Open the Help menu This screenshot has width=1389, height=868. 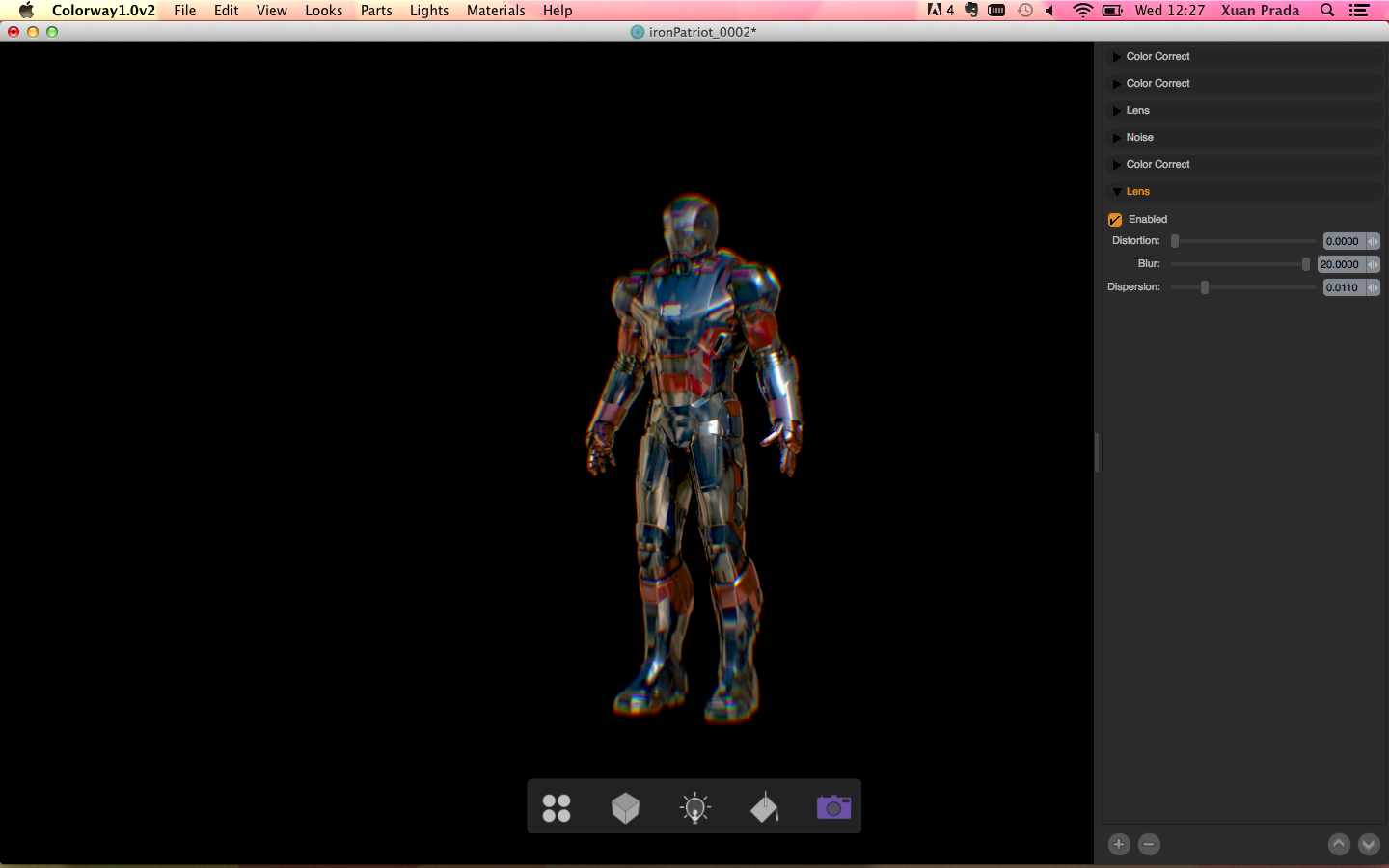[x=558, y=10]
